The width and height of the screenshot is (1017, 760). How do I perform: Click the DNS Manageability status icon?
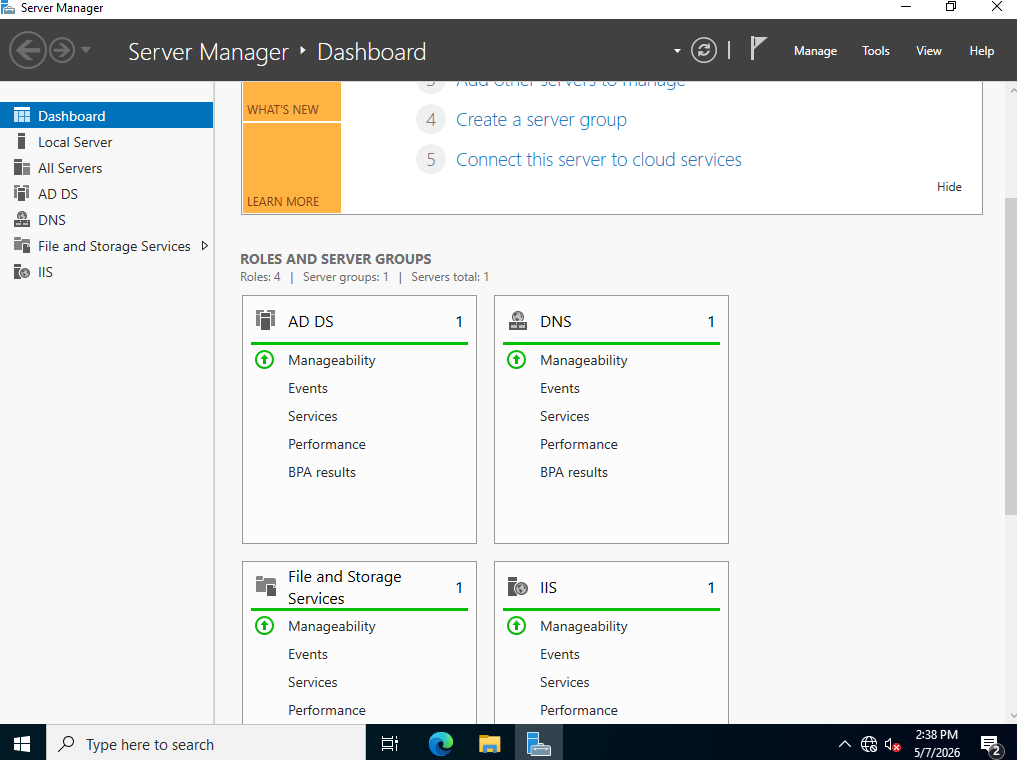[x=516, y=359]
